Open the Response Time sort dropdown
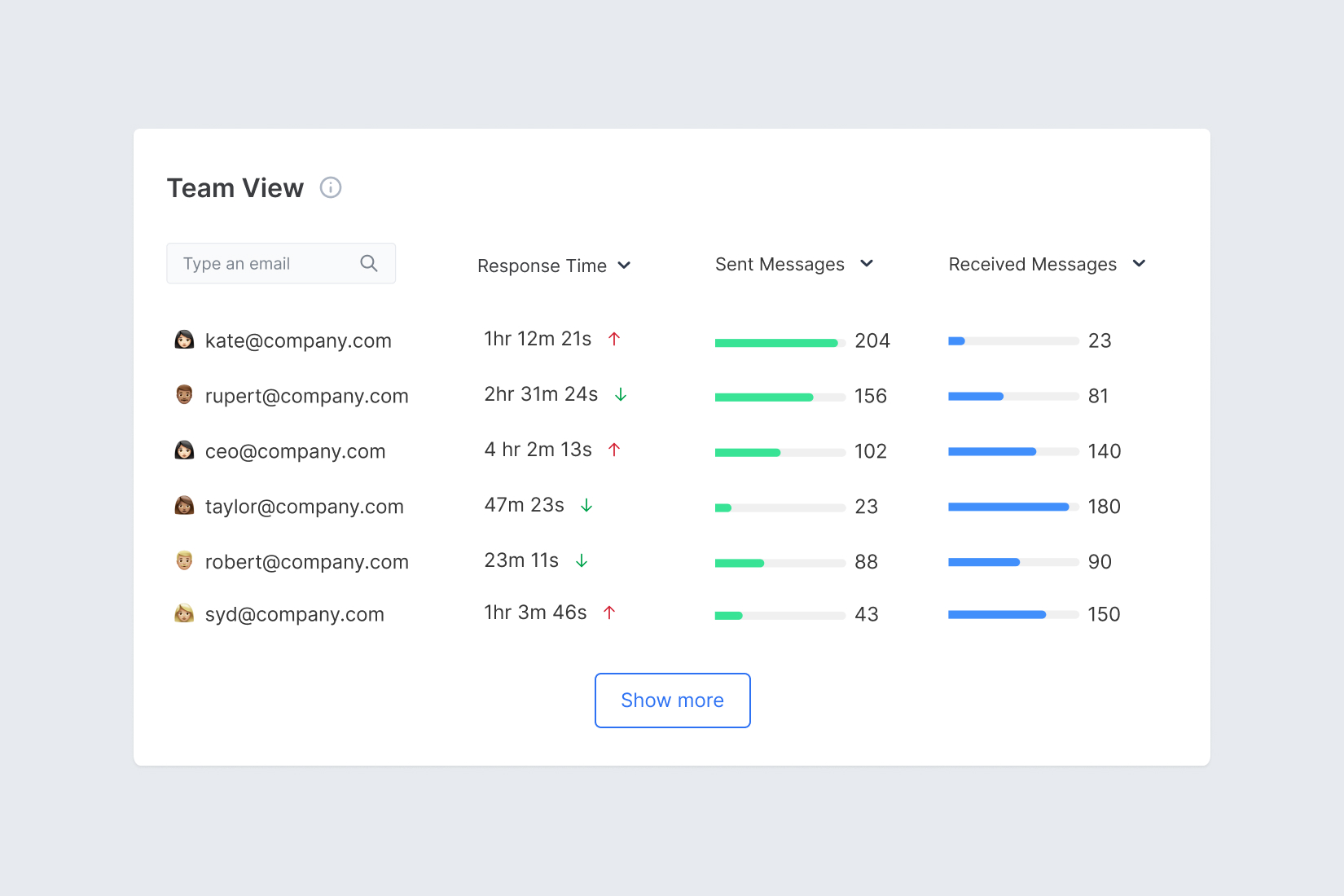The height and width of the screenshot is (896, 1344). (625, 266)
